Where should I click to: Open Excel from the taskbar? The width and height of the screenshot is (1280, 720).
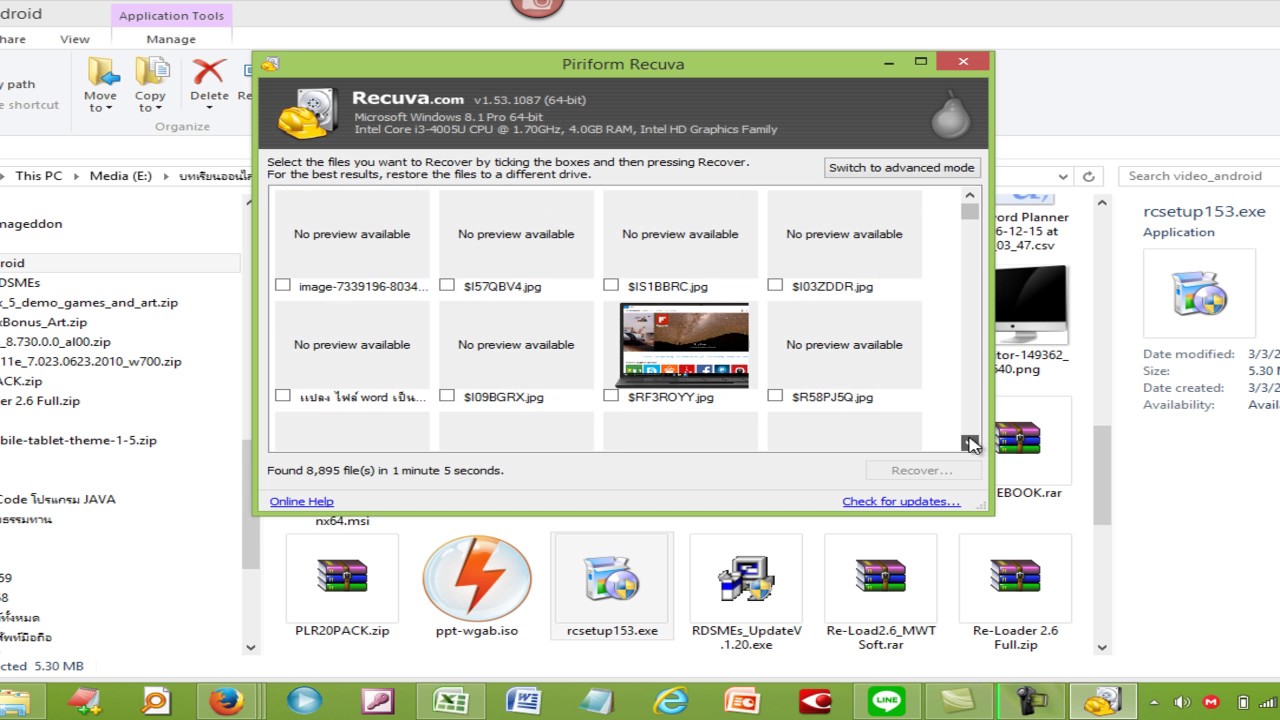pos(450,701)
